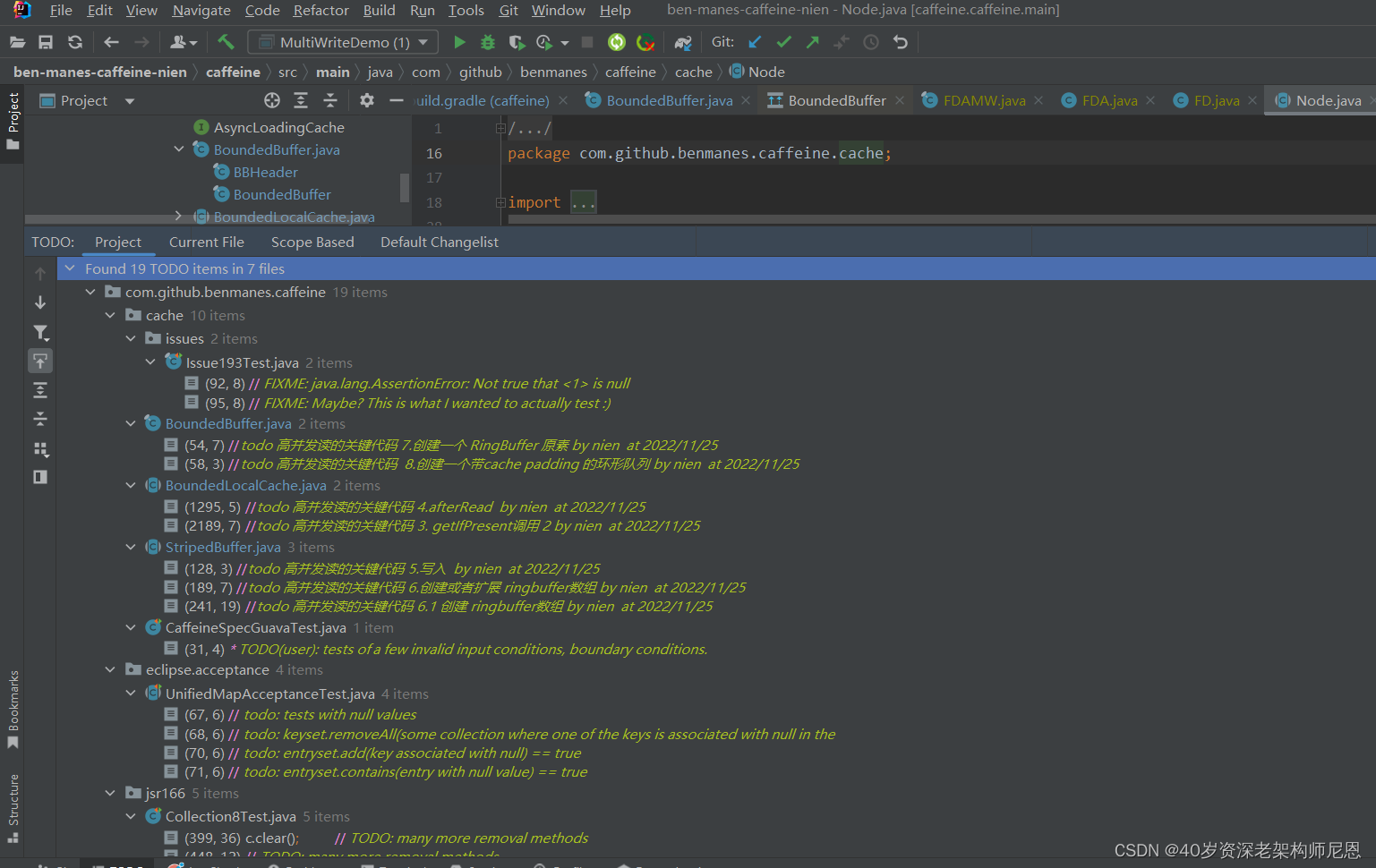1376x868 pixels.
Task: Click the Build project hammer icon
Action: (x=226, y=42)
